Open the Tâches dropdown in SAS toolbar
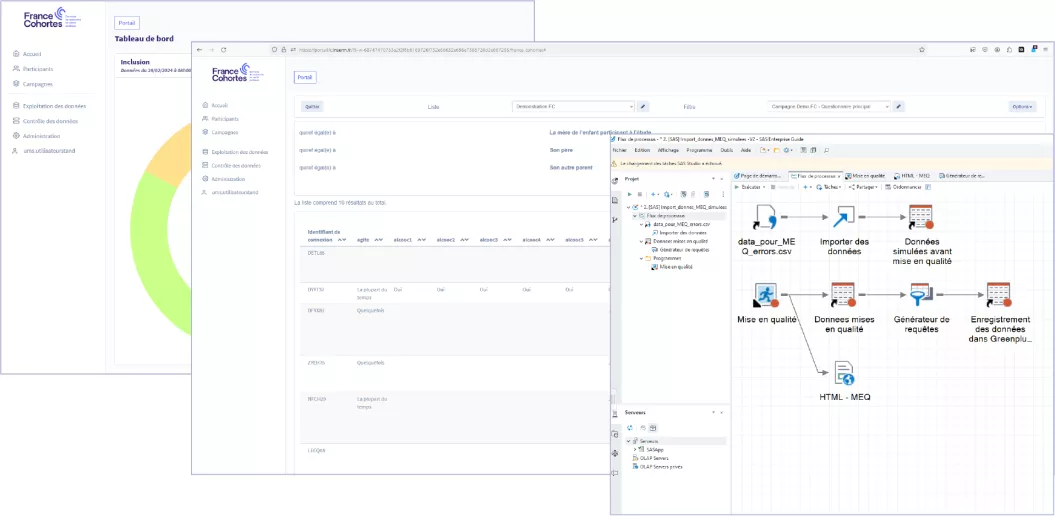This screenshot has width=1055, height=516. coord(828,187)
